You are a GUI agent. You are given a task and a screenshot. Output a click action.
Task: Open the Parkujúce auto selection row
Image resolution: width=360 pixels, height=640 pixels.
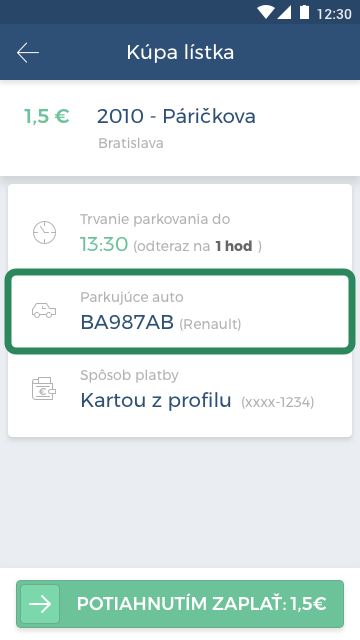[180, 311]
